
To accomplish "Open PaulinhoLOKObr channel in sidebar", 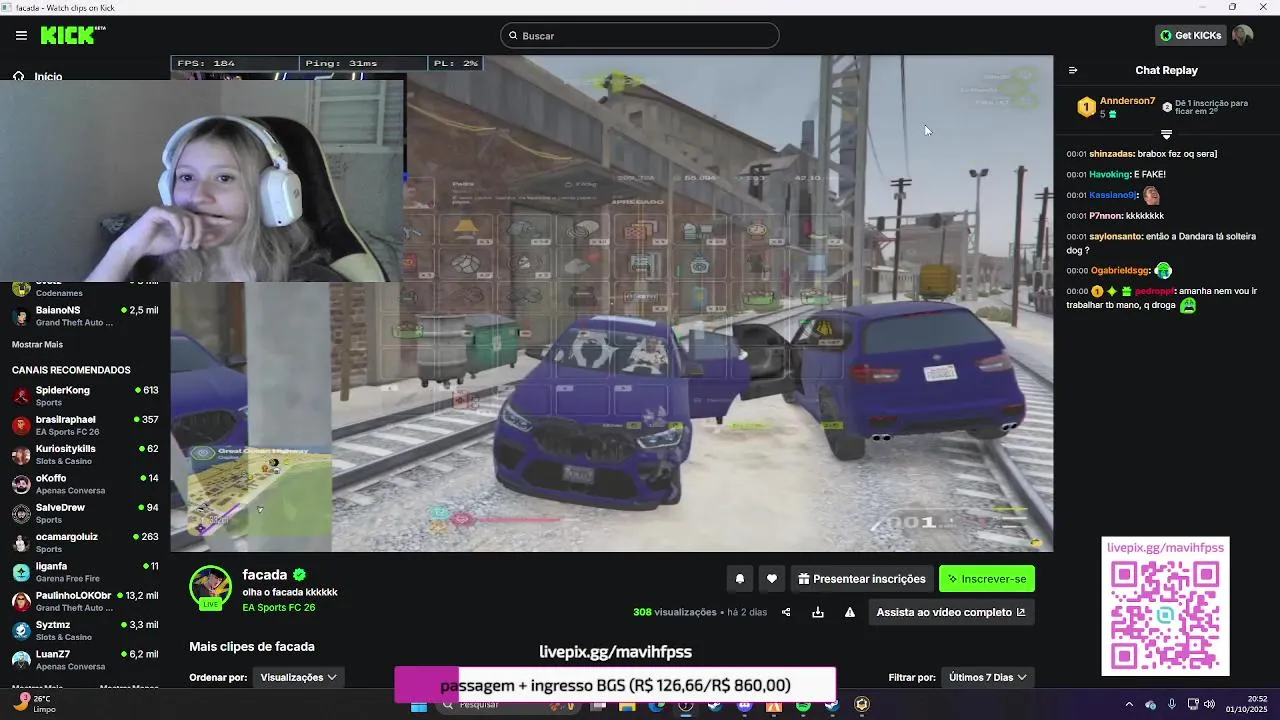I will (x=85, y=601).
